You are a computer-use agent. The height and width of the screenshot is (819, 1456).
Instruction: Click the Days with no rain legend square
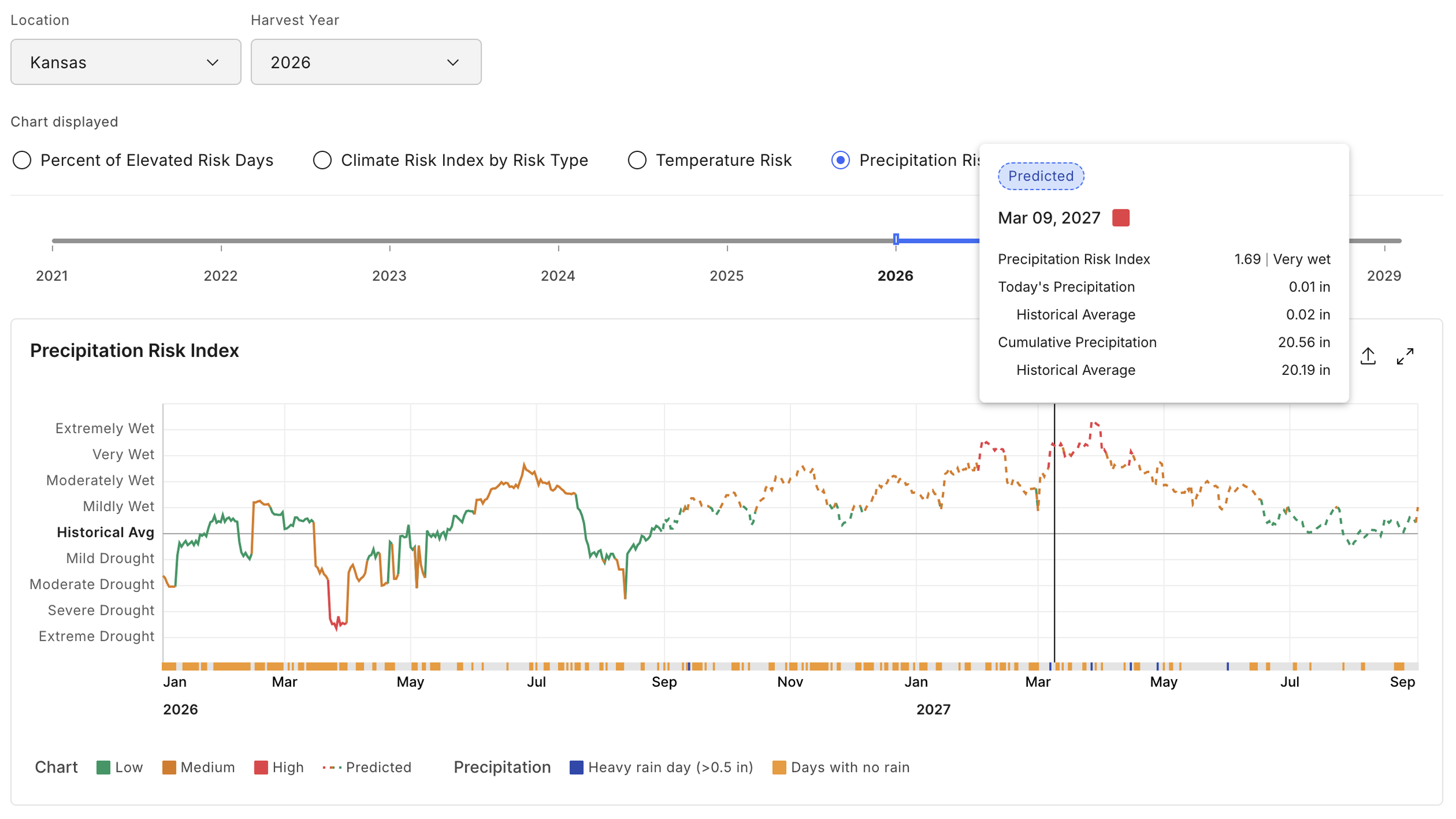pyautogui.click(x=779, y=767)
